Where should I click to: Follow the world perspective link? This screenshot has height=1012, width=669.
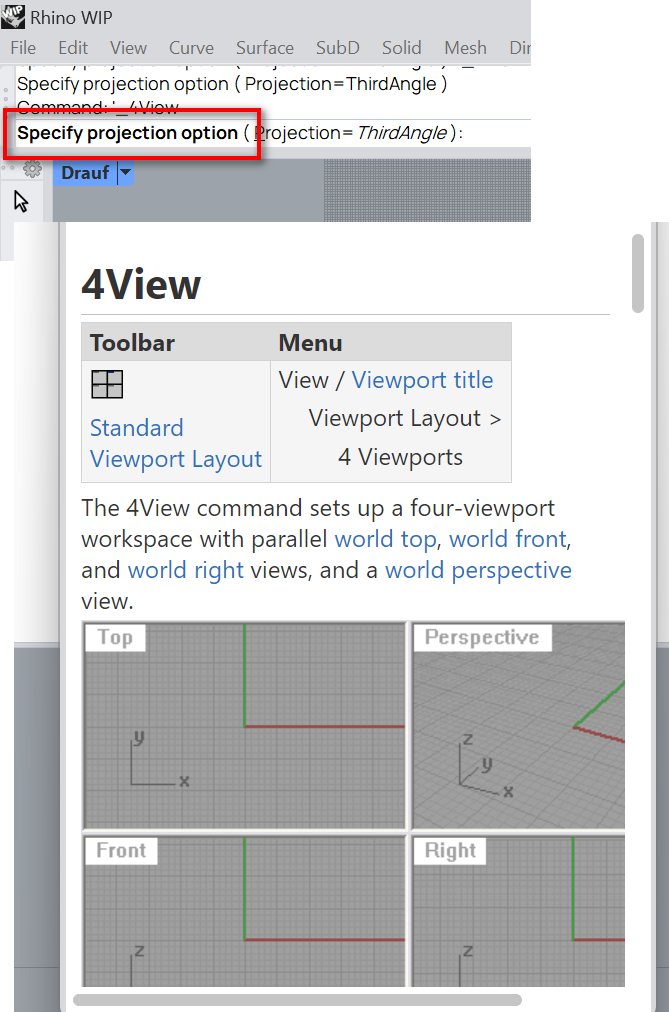coord(478,570)
